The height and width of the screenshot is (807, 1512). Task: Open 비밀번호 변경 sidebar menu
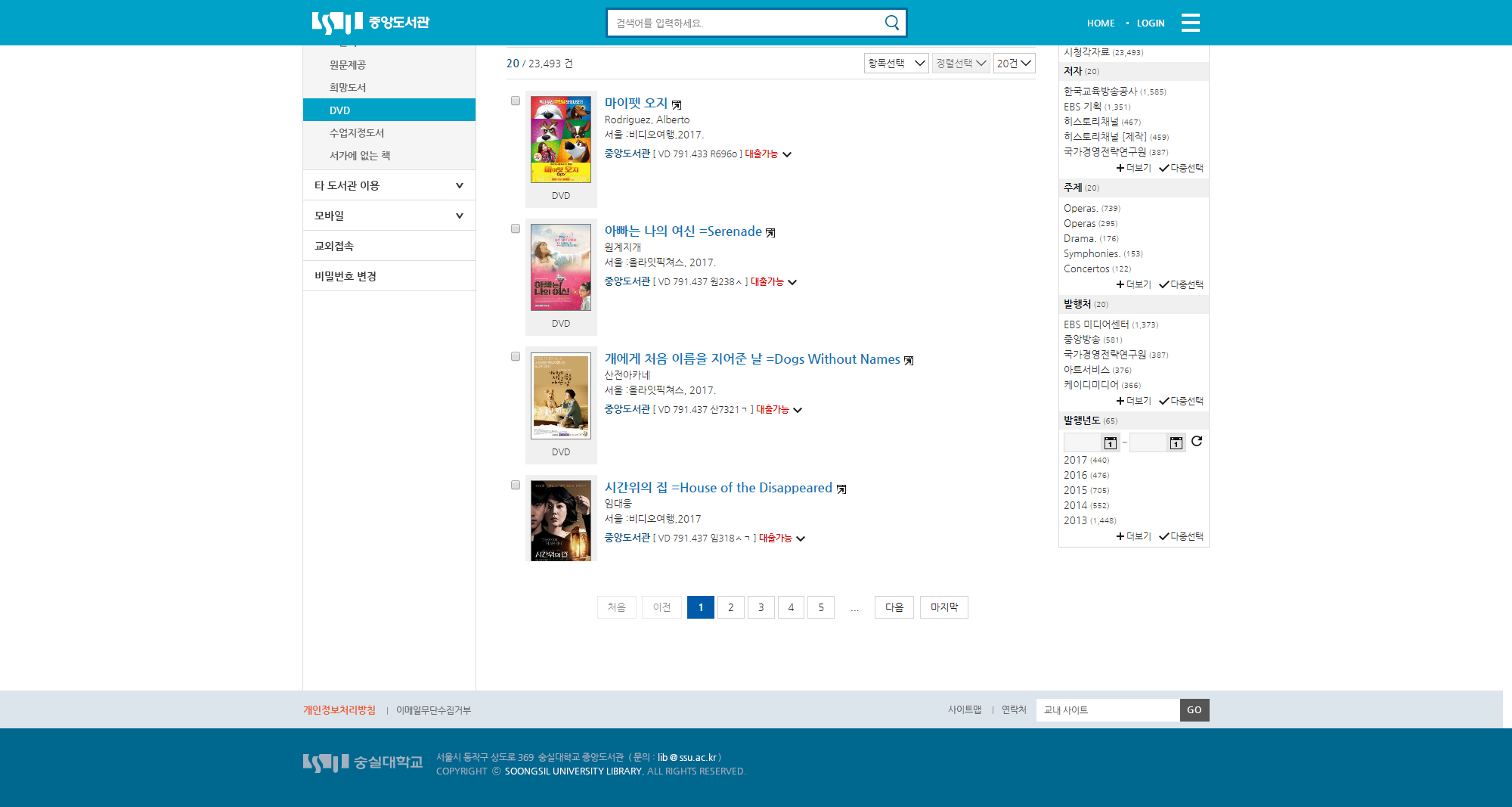pyautogui.click(x=389, y=276)
